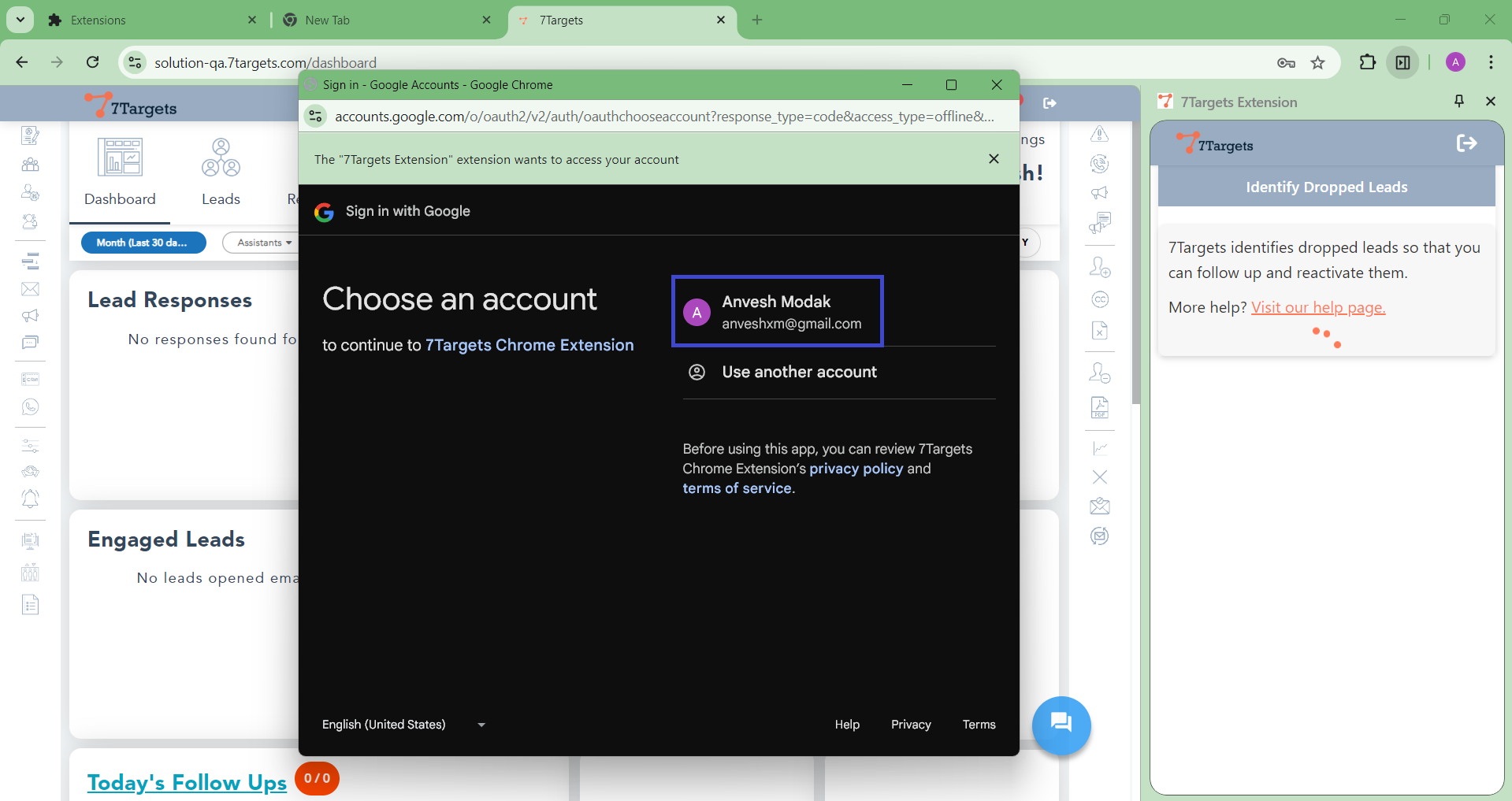Click the blue chat bubble widget
This screenshot has height=801, width=1512.
(x=1061, y=724)
